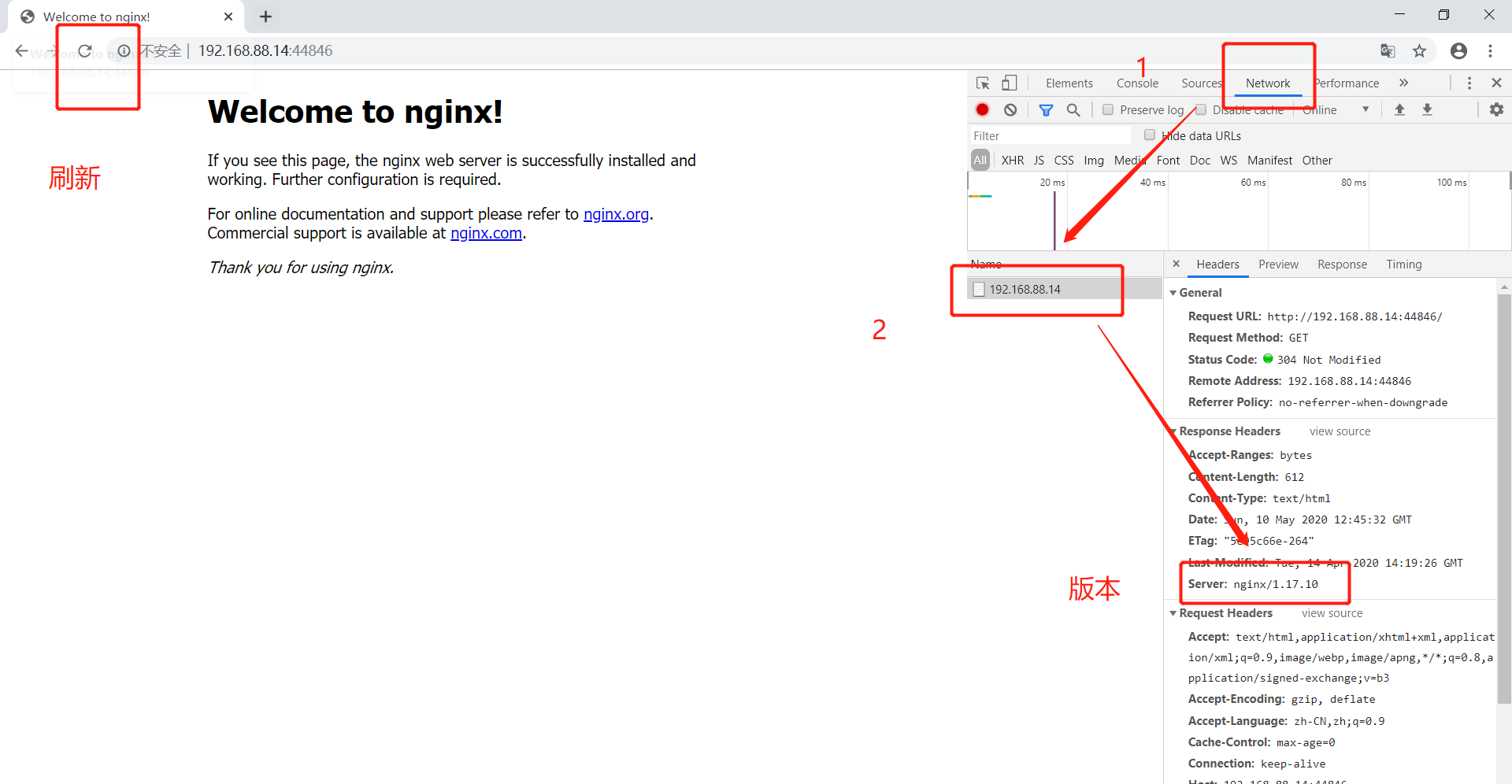Click view source next to Request Headers
Viewport: 1512px width, 784px height.
pyautogui.click(x=1331, y=613)
